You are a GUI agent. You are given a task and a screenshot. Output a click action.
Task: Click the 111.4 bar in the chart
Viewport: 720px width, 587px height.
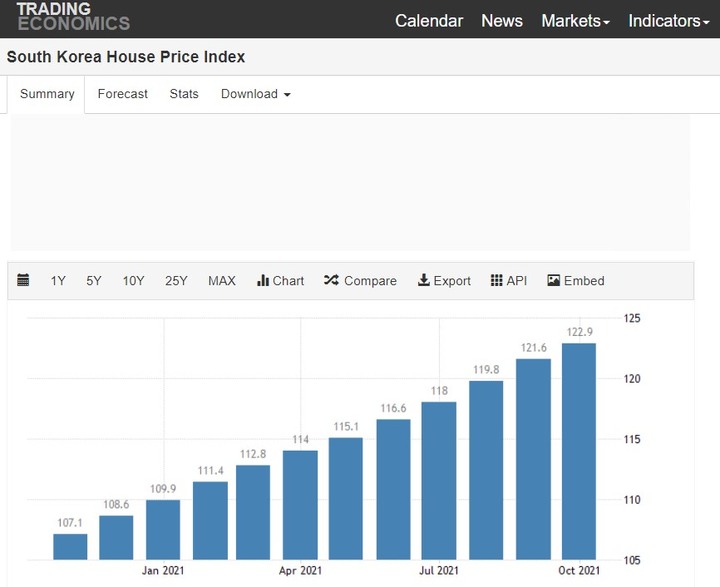tap(210, 520)
